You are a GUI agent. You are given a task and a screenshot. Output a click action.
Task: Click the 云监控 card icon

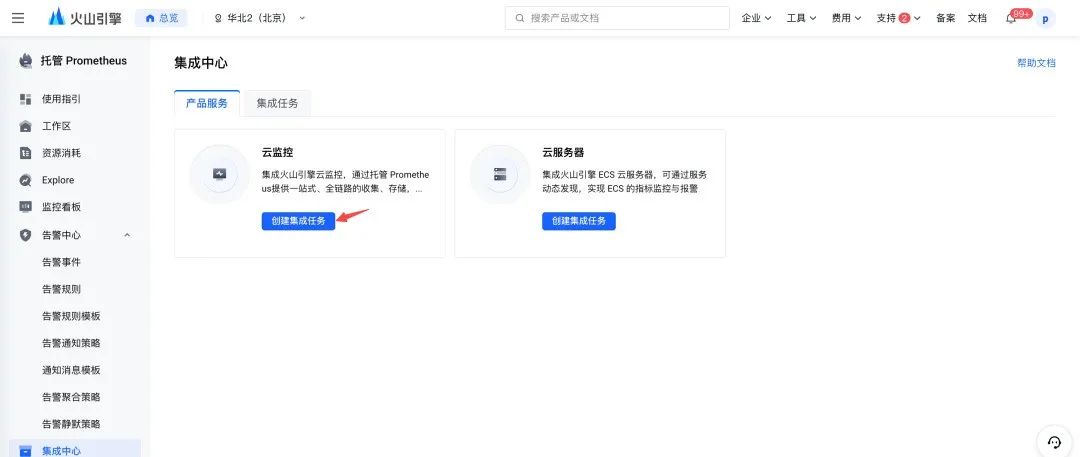pyautogui.click(x=219, y=174)
